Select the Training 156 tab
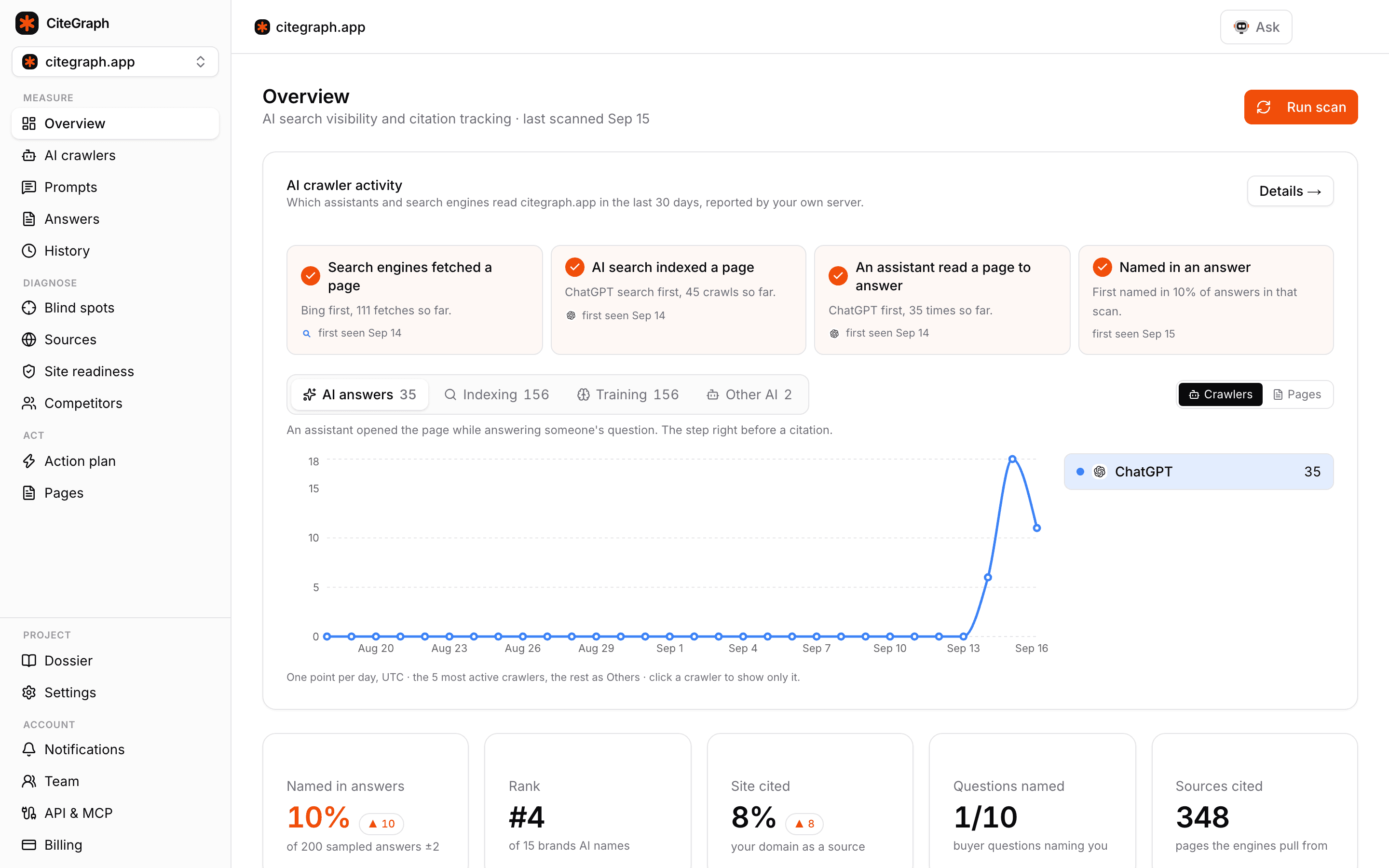The height and width of the screenshot is (868, 1389). [x=628, y=394]
